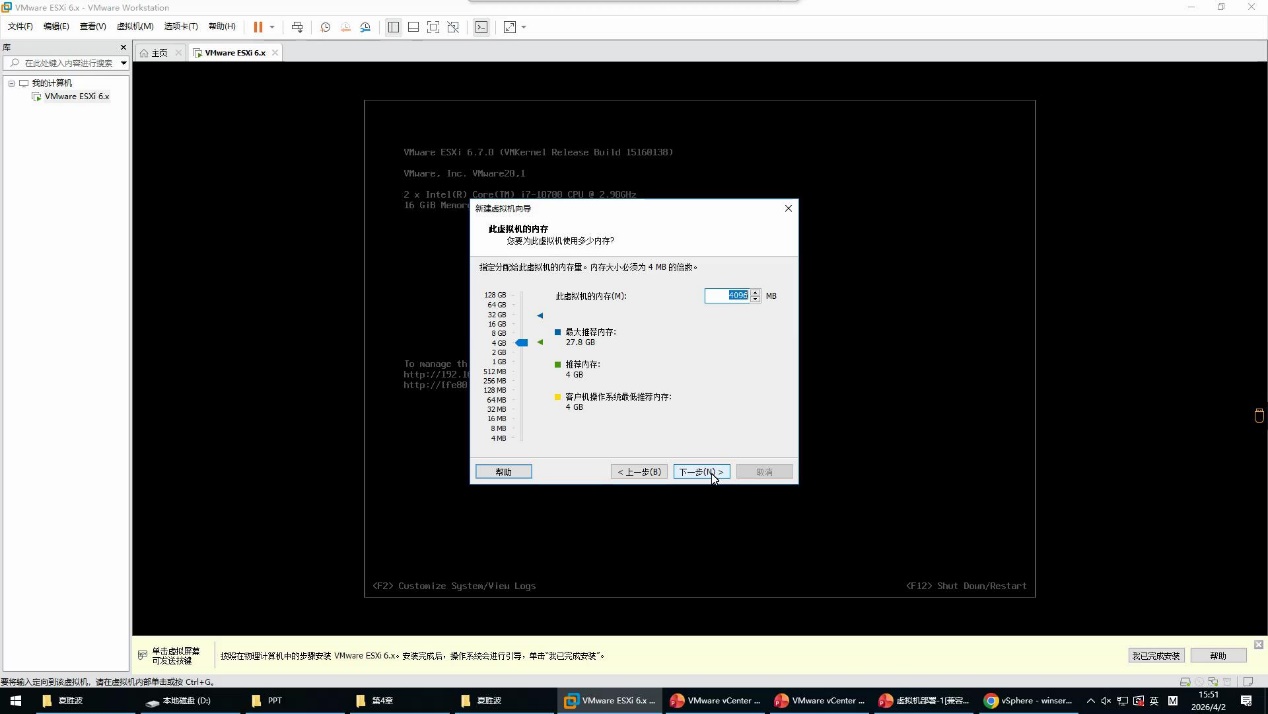Click the stretch guest display icon

[x=509, y=27]
